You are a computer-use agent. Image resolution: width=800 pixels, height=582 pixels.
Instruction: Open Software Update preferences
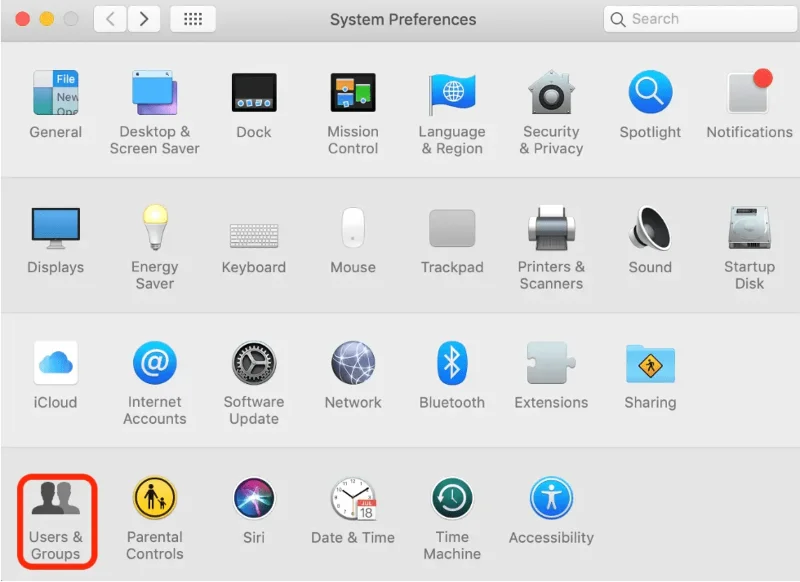coord(254,364)
